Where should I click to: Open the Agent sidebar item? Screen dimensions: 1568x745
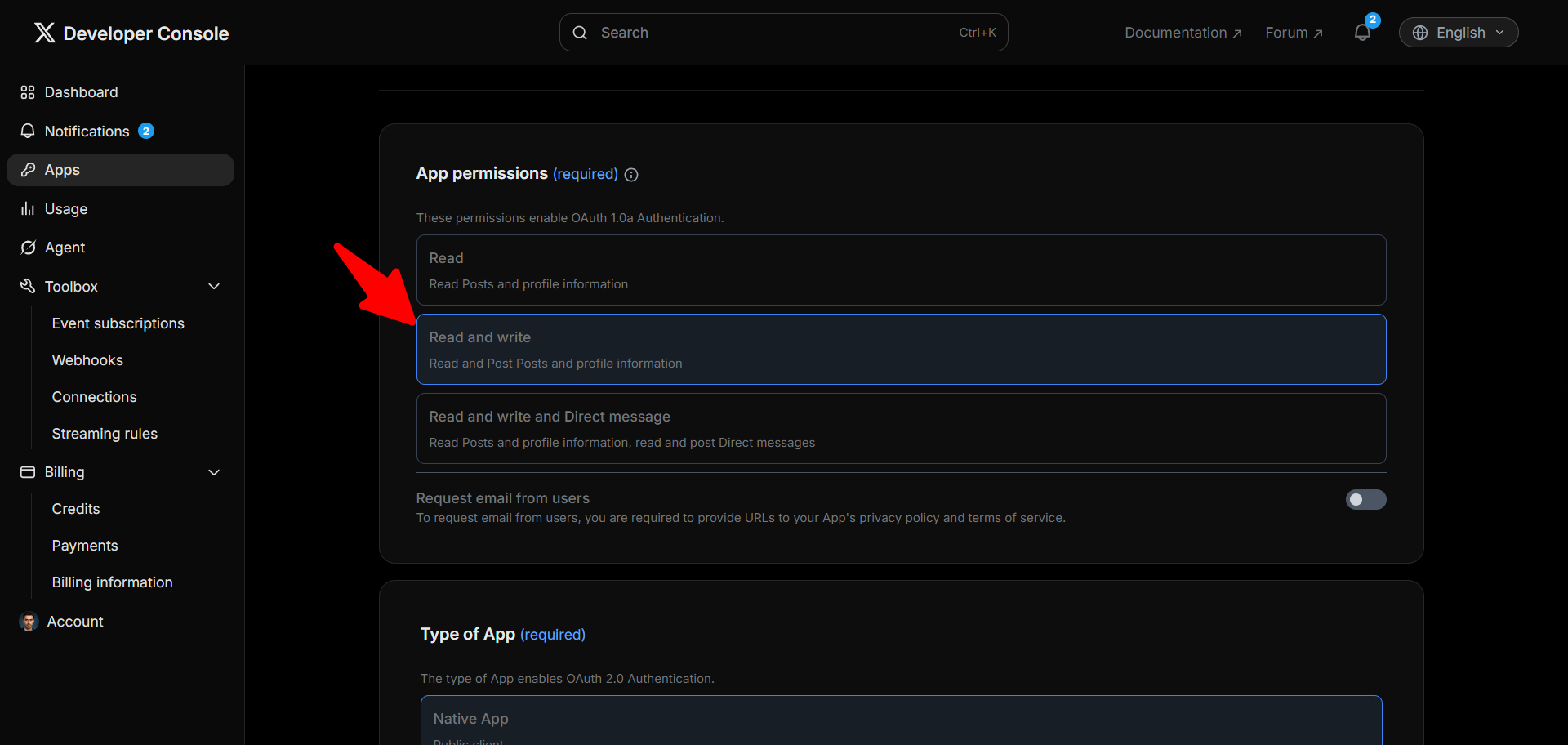120,248
